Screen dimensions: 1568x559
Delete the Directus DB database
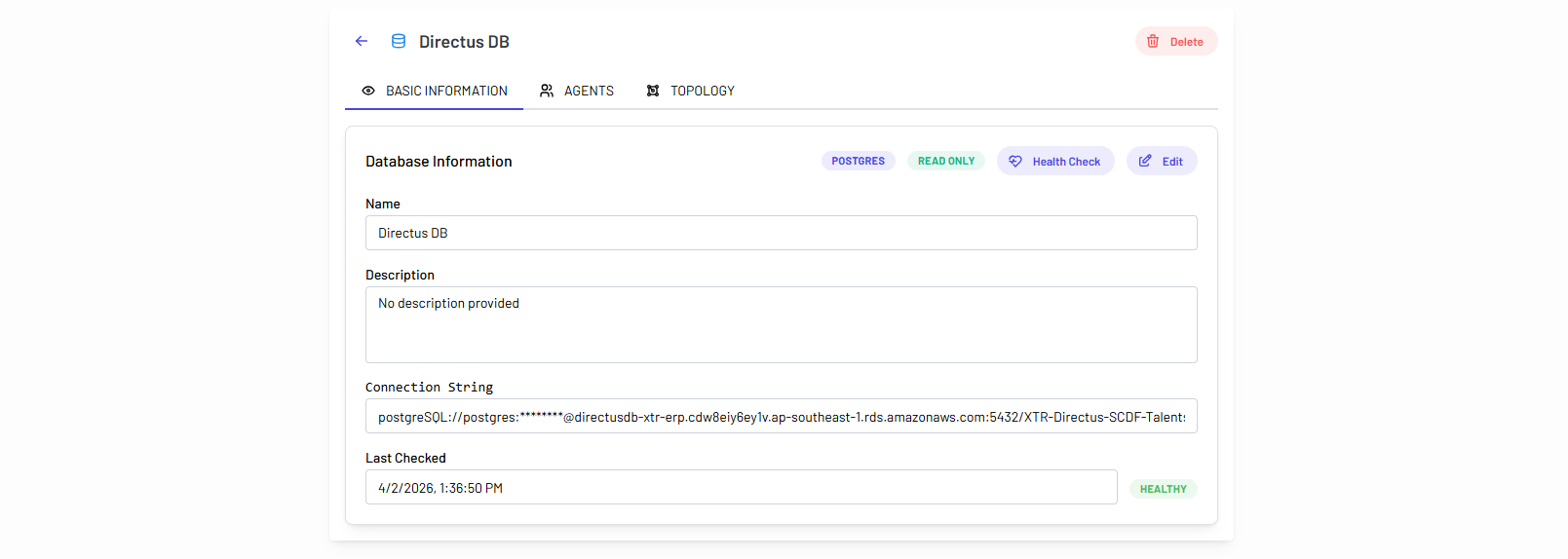tap(1176, 41)
